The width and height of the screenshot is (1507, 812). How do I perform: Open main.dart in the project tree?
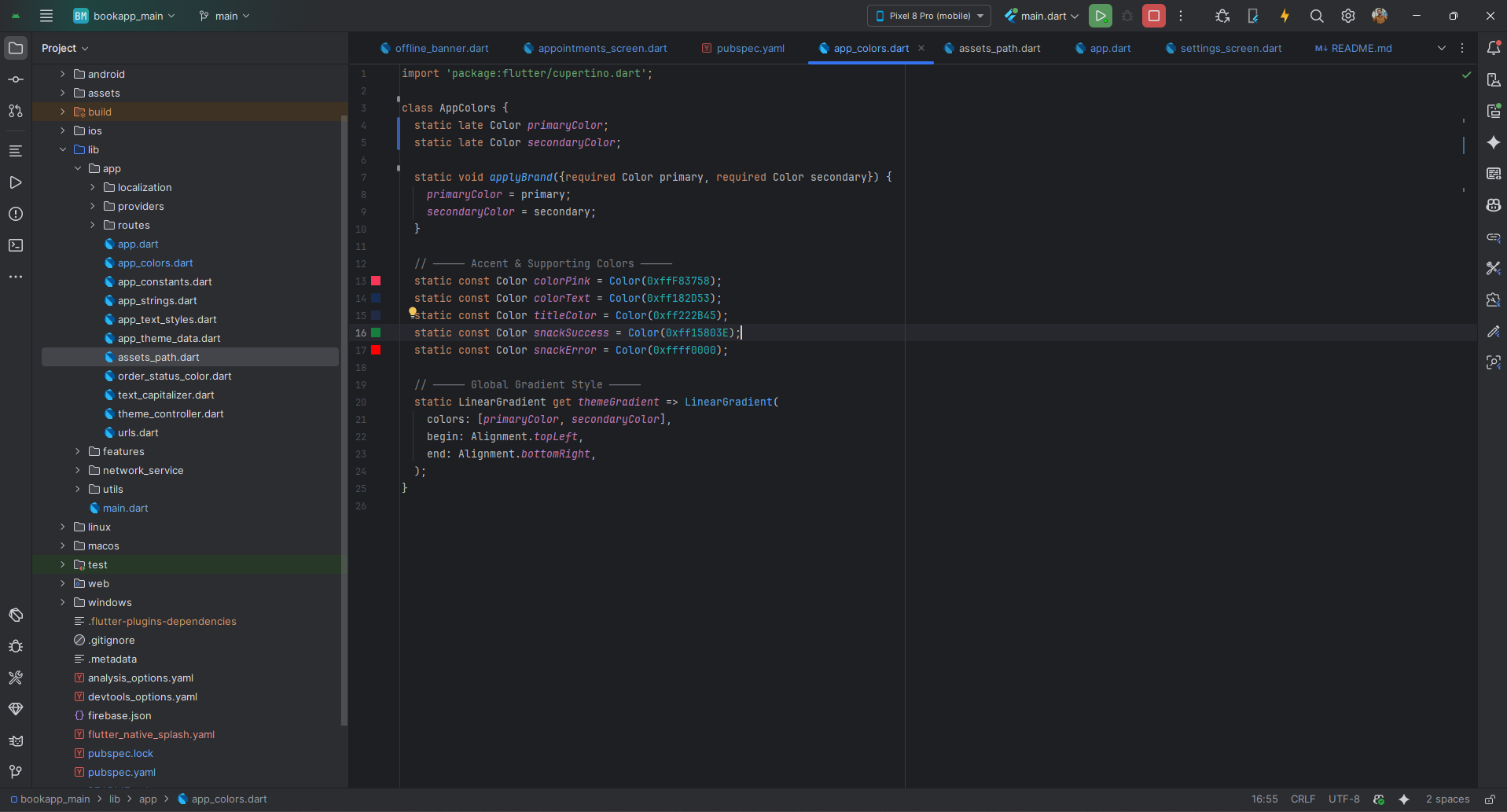(125, 508)
